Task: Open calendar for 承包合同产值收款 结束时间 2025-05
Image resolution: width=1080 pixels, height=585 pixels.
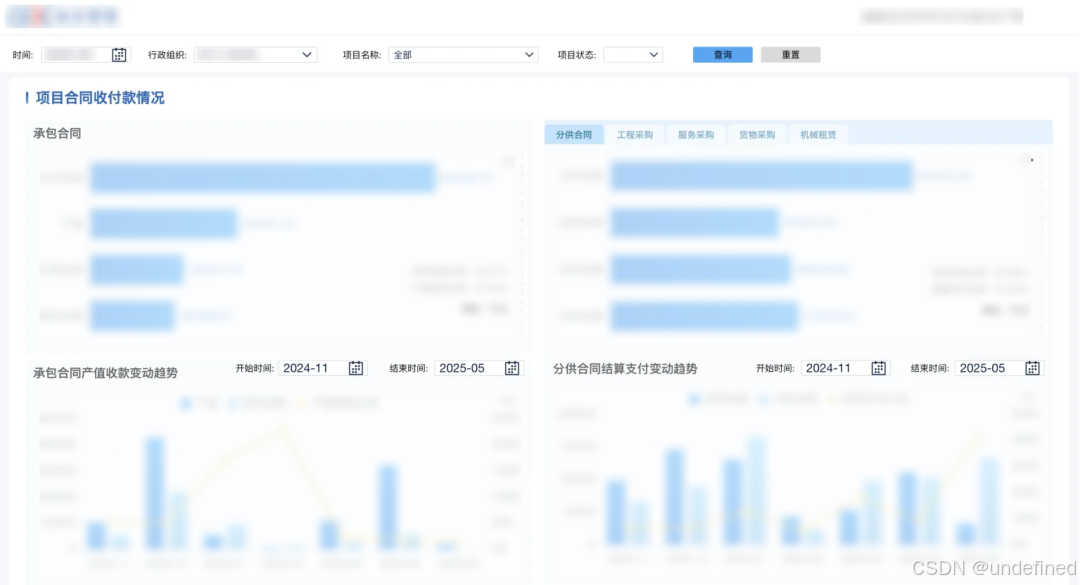Action: coord(512,368)
